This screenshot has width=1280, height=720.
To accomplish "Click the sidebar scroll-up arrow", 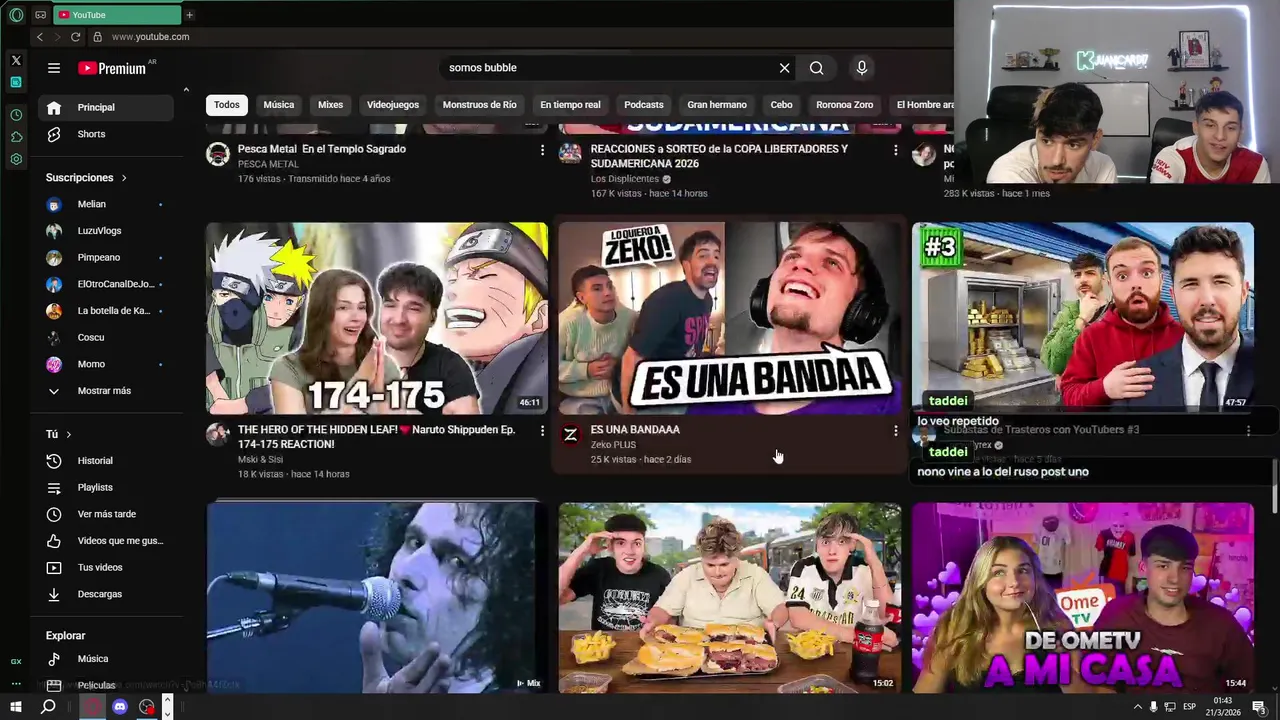I will pyautogui.click(x=185, y=90).
